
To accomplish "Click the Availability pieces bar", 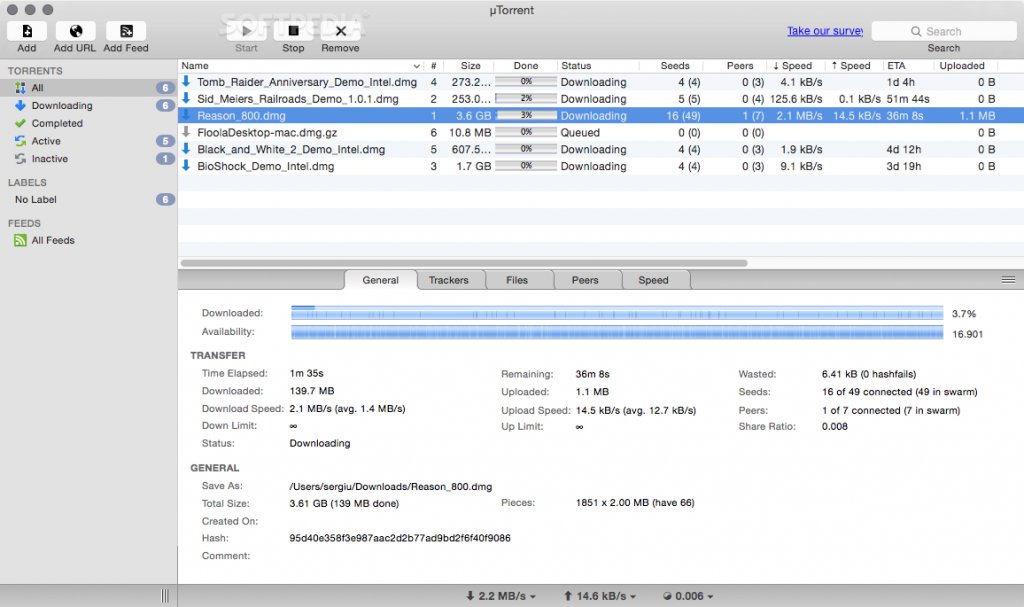I will tap(617, 333).
